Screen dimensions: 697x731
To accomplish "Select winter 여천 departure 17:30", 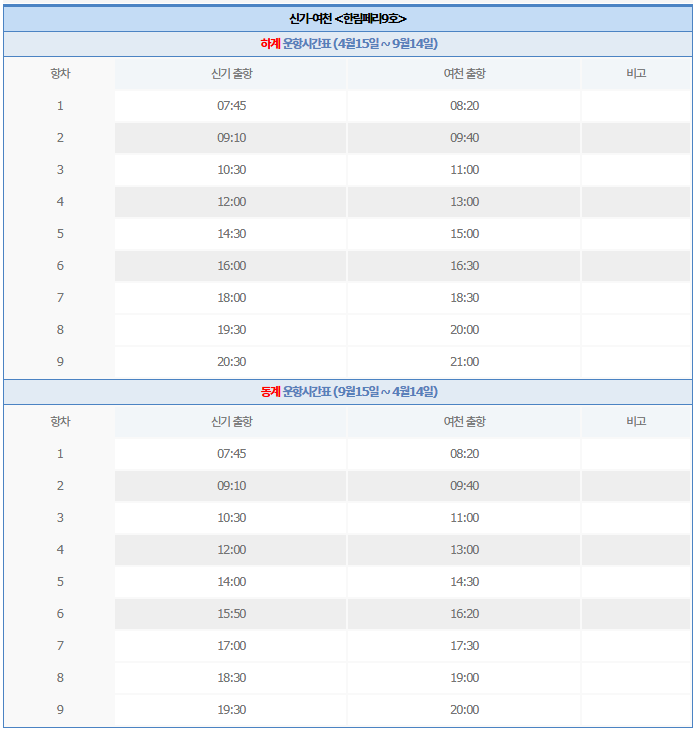I will (x=464, y=646).
